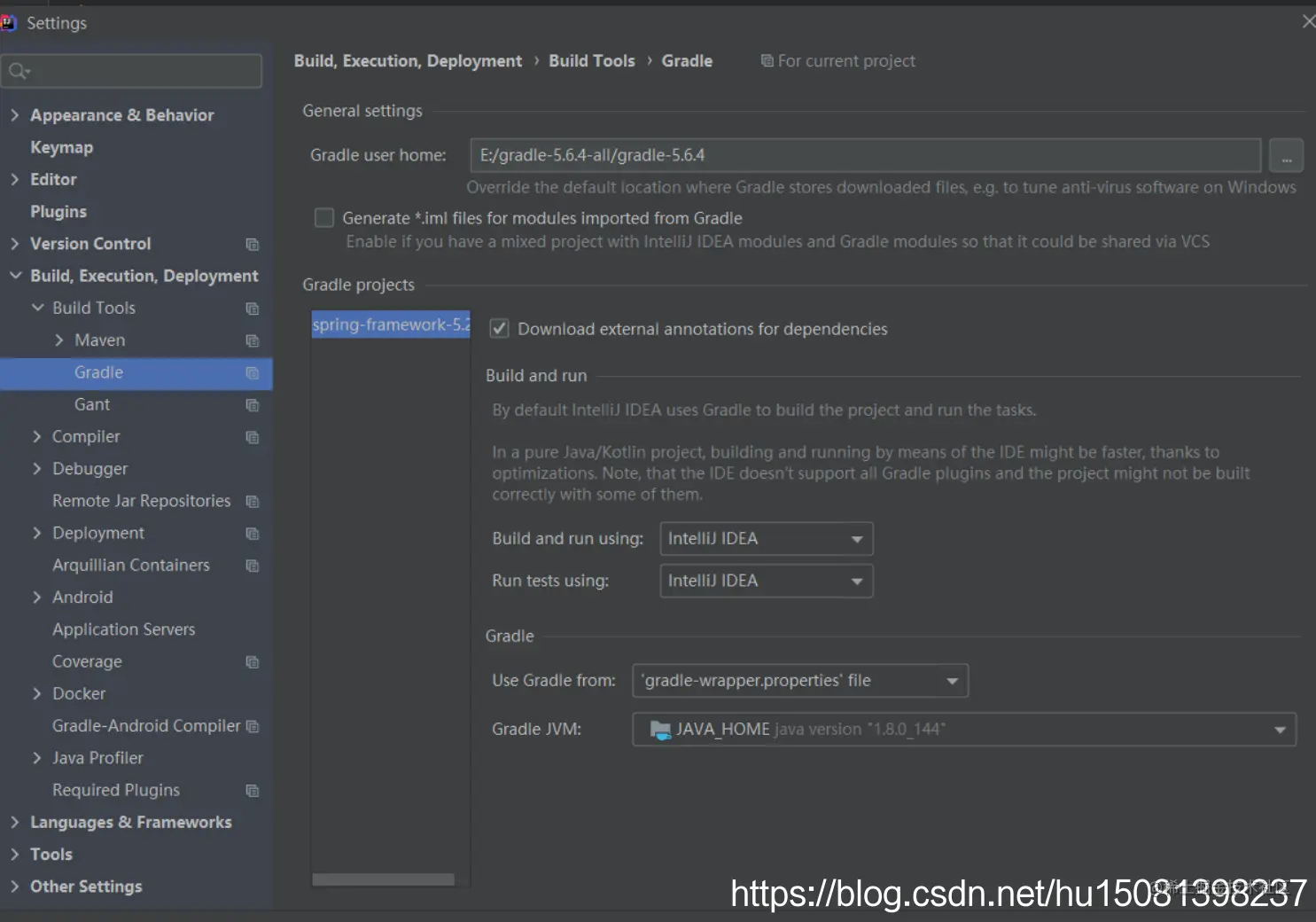Enable Generate *.iml files for modules checkbox
The width and height of the screenshot is (1316, 922).
[x=324, y=218]
